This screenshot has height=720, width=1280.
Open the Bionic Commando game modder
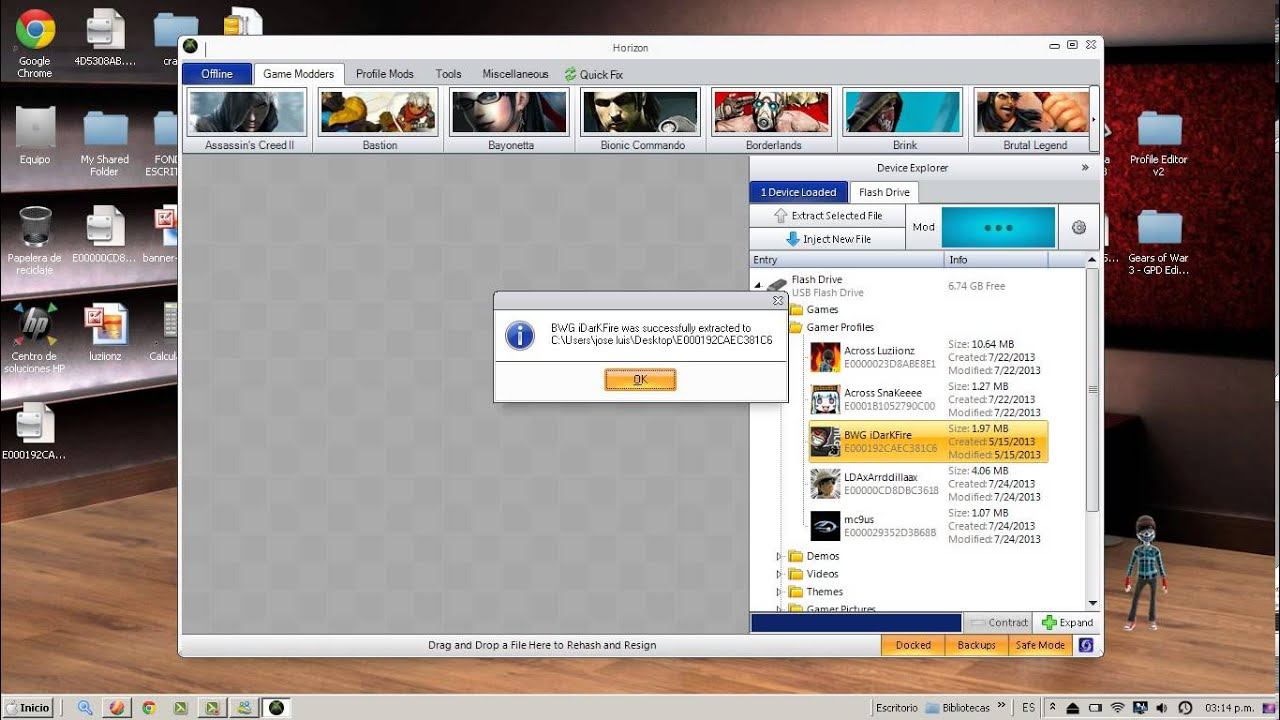tap(641, 119)
